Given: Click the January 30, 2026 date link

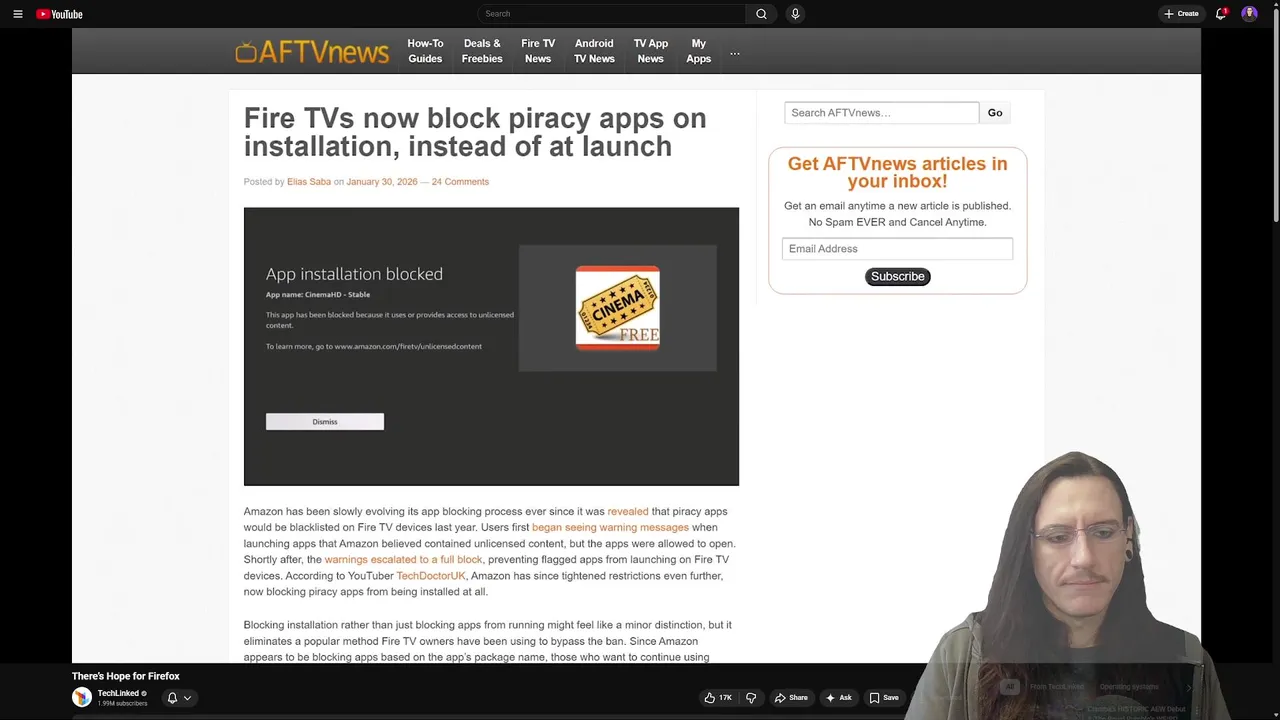Looking at the screenshot, I should pos(382,182).
